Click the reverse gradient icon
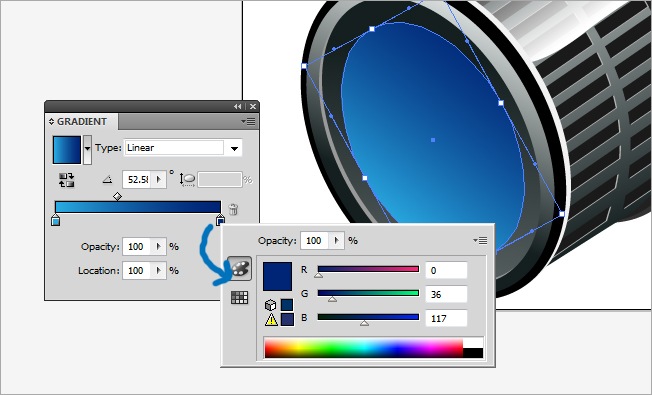This screenshot has height=395, width=652. pyautogui.click(x=67, y=180)
